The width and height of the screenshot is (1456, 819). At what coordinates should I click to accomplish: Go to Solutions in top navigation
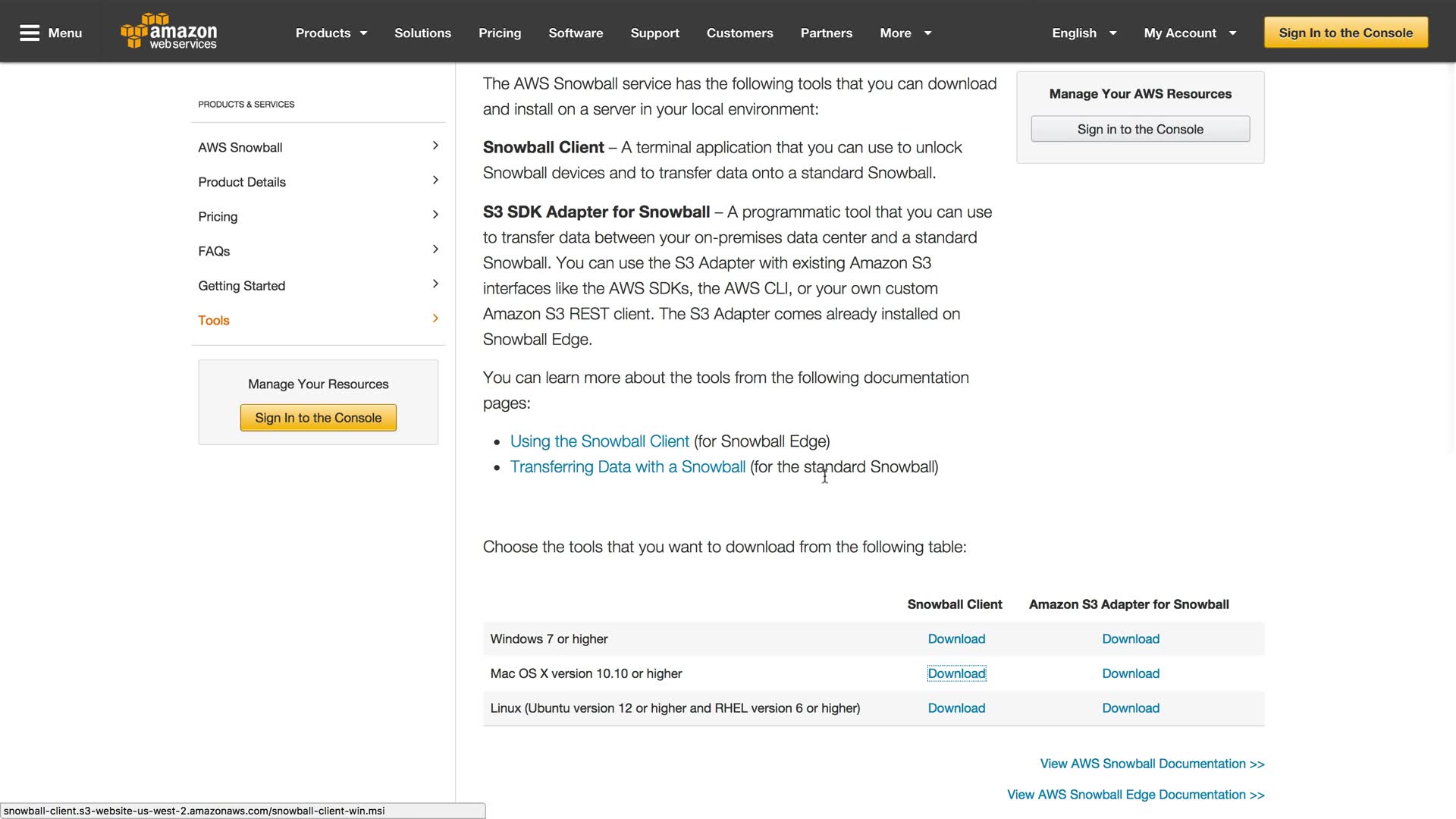(x=422, y=33)
